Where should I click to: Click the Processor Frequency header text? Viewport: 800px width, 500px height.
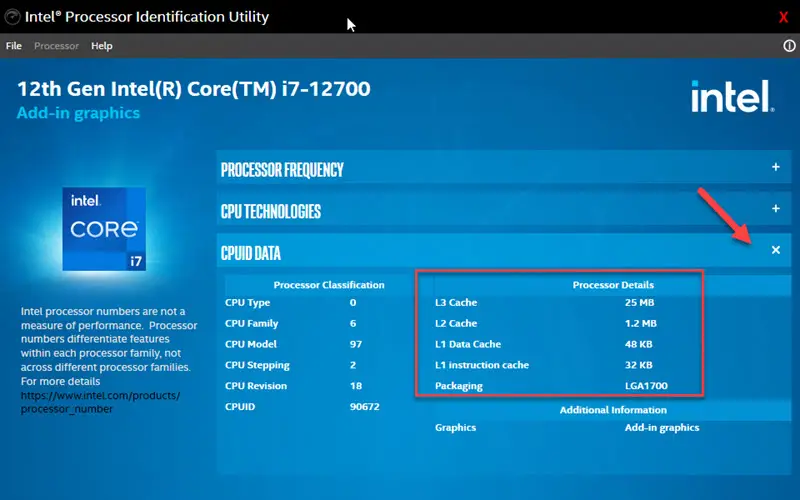(x=282, y=170)
